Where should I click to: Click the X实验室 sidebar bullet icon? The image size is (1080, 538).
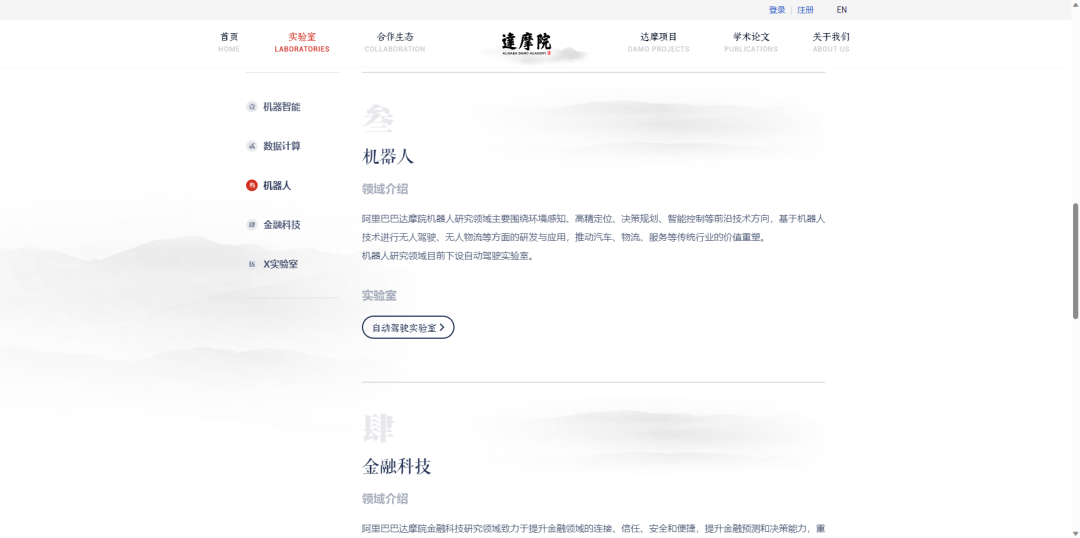click(x=252, y=264)
